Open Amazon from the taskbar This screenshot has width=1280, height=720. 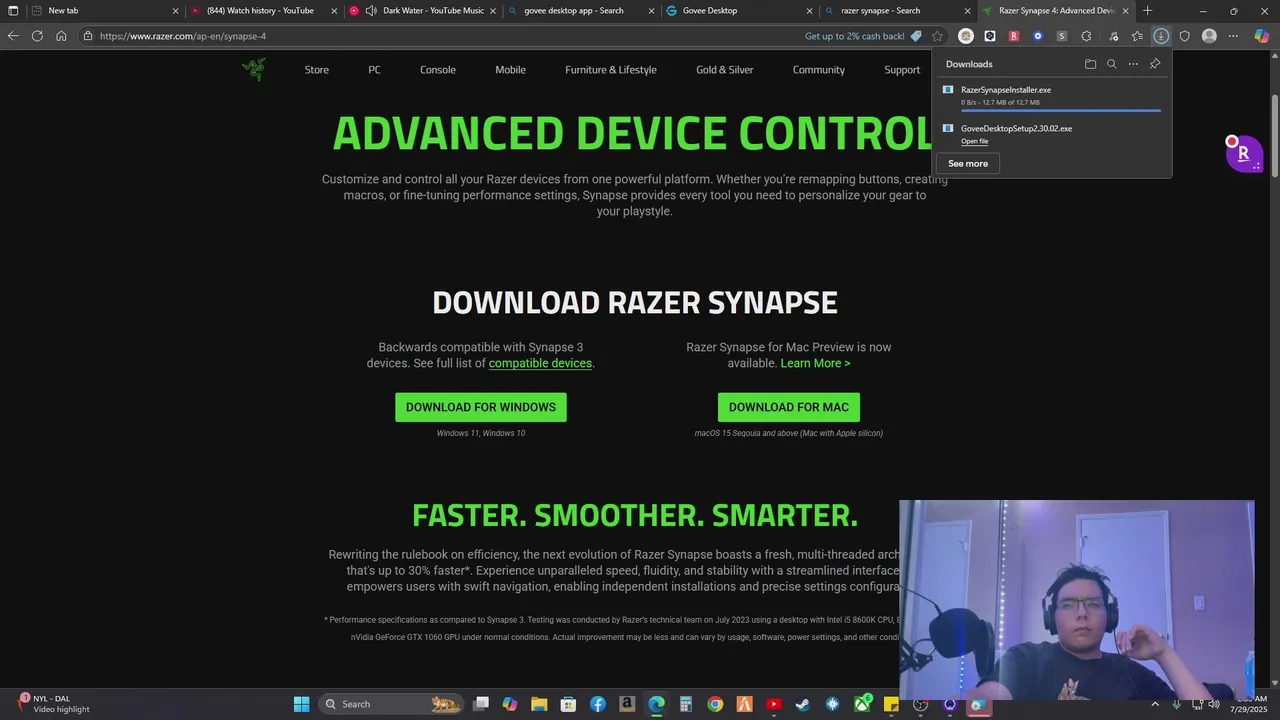627,704
